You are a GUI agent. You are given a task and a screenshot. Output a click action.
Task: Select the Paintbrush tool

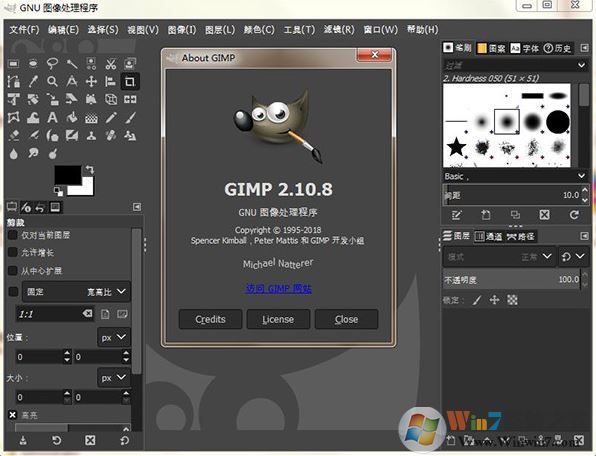coord(130,117)
